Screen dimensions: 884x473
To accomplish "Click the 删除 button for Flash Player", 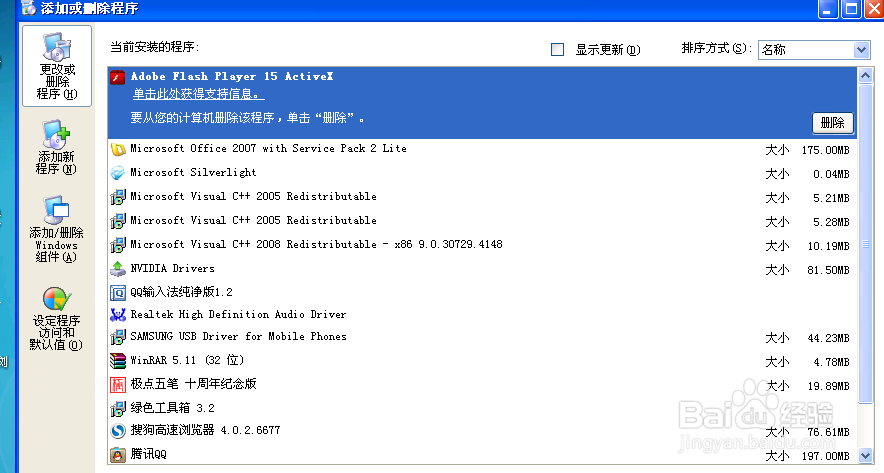I will pyautogui.click(x=832, y=123).
